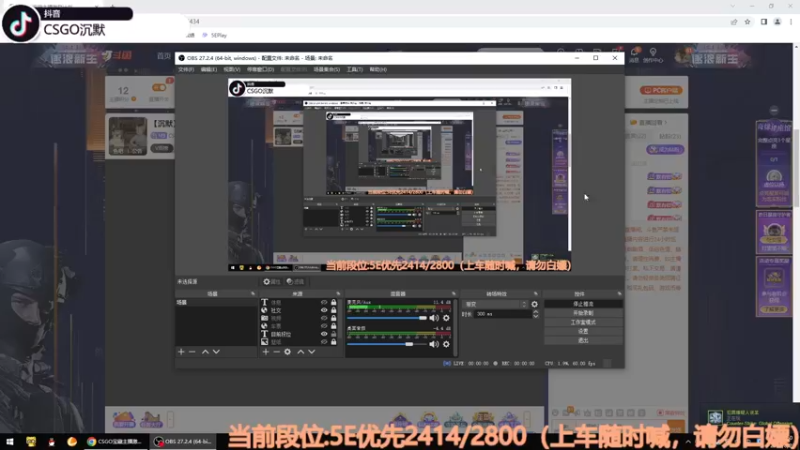Screen dimensions: 800x450
Task: Open 停靠窗口(D) menu in OBS
Action: pyautogui.click(x=260, y=69)
